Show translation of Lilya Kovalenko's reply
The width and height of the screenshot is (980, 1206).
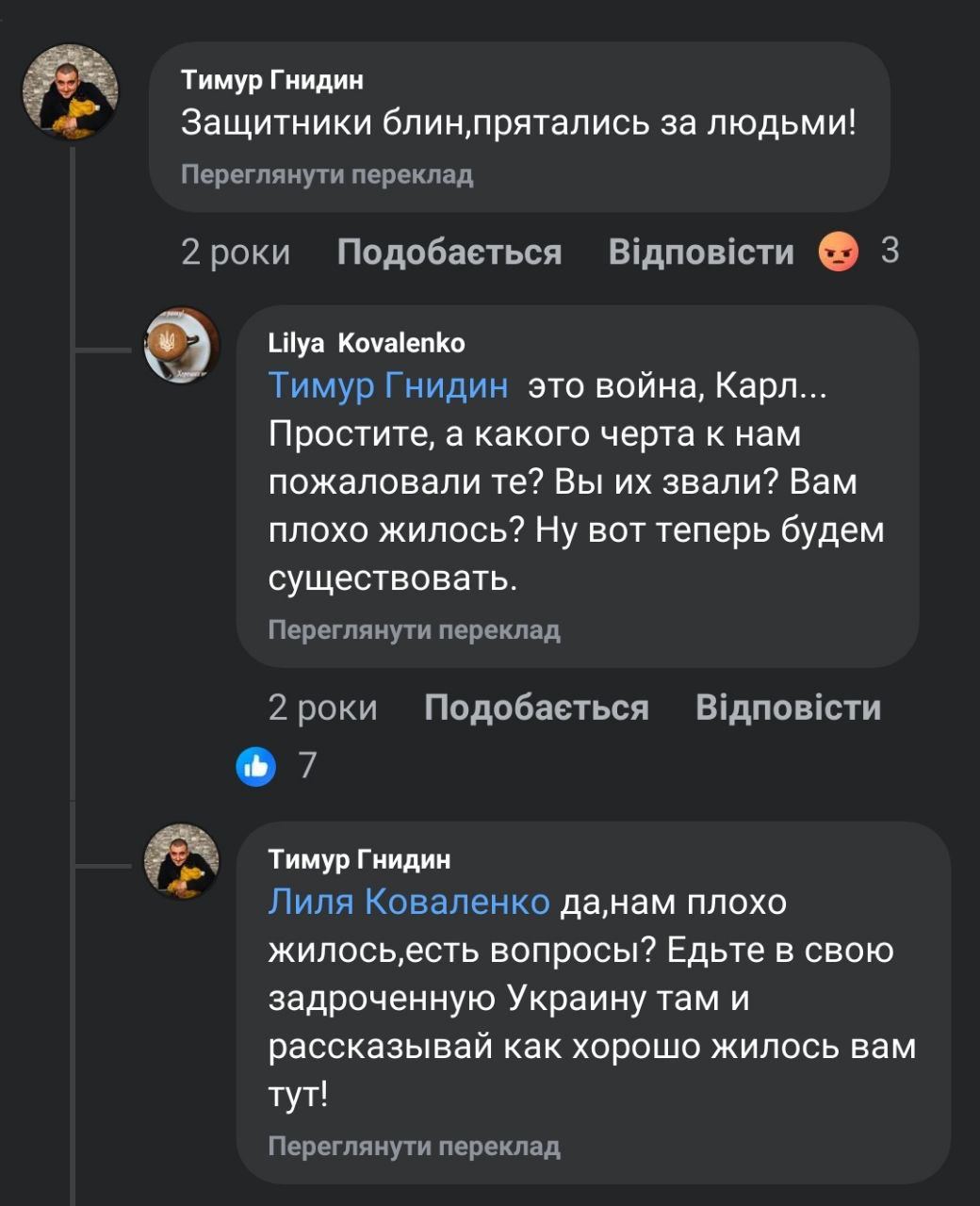click(414, 629)
